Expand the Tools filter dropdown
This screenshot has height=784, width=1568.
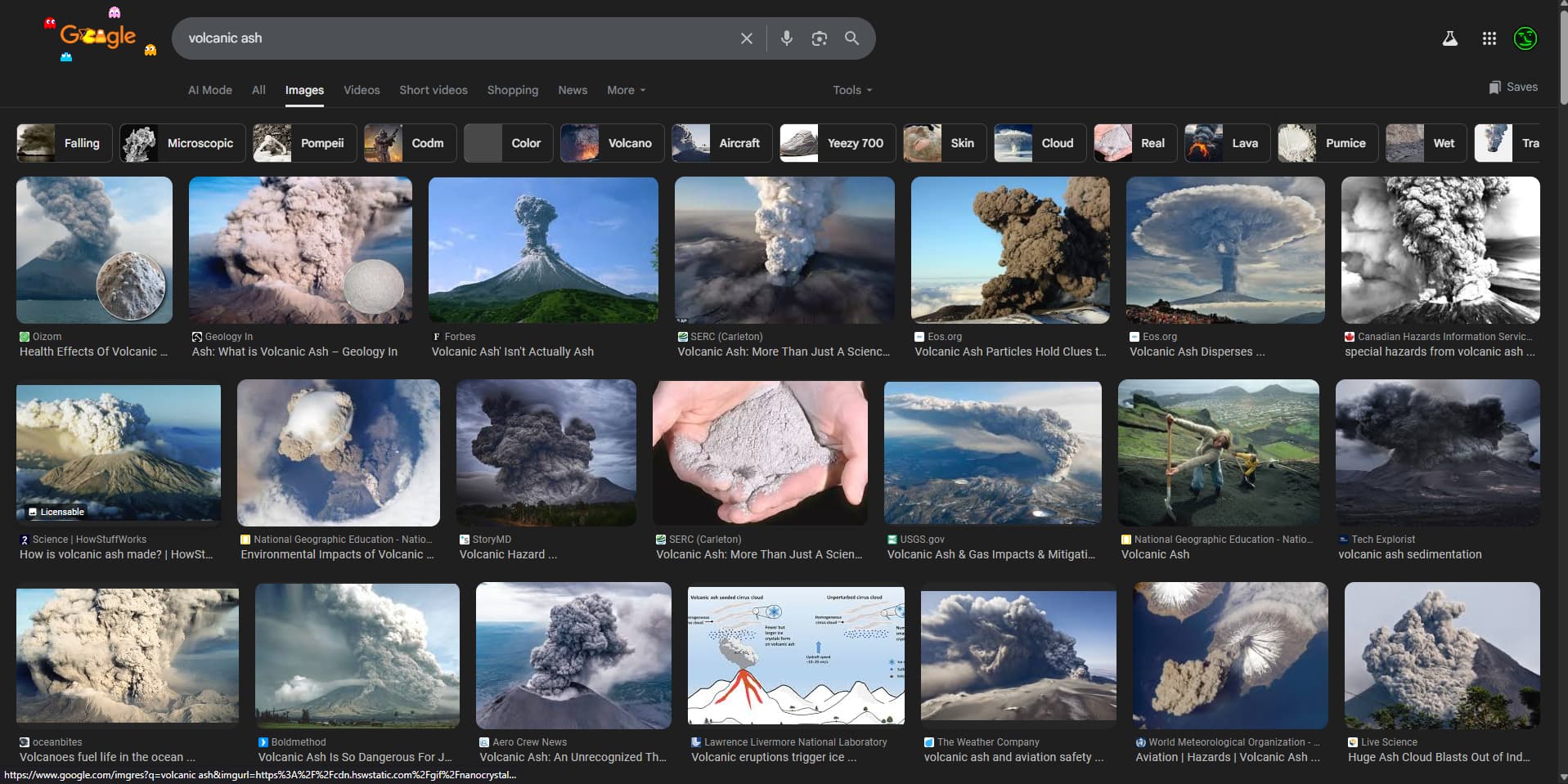851,90
